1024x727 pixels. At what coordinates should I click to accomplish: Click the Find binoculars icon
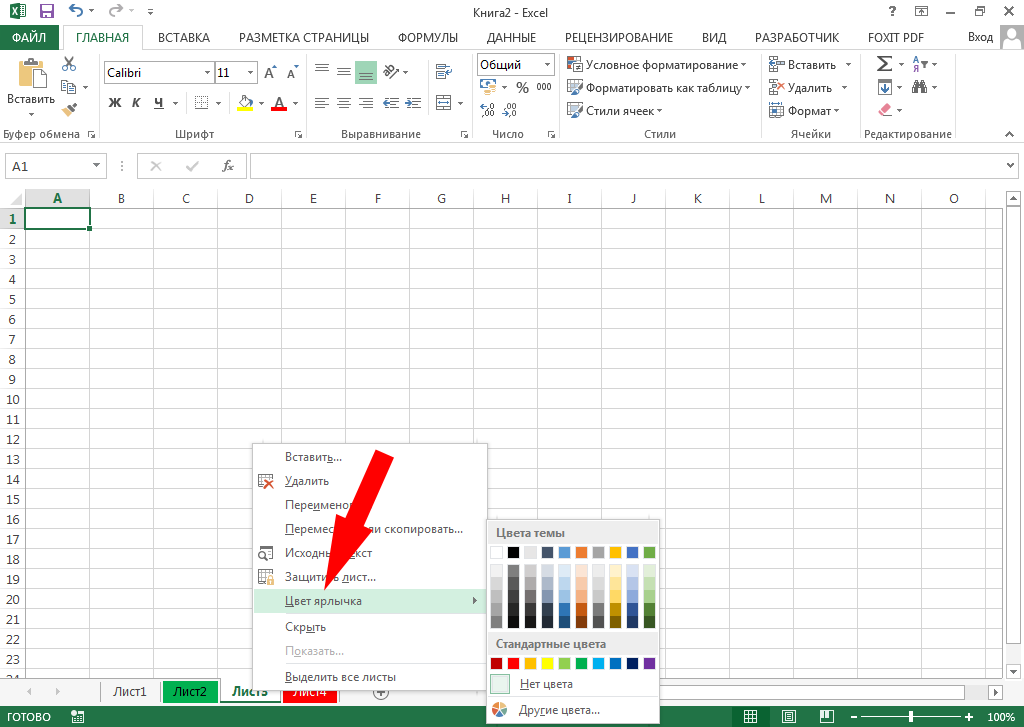919,87
